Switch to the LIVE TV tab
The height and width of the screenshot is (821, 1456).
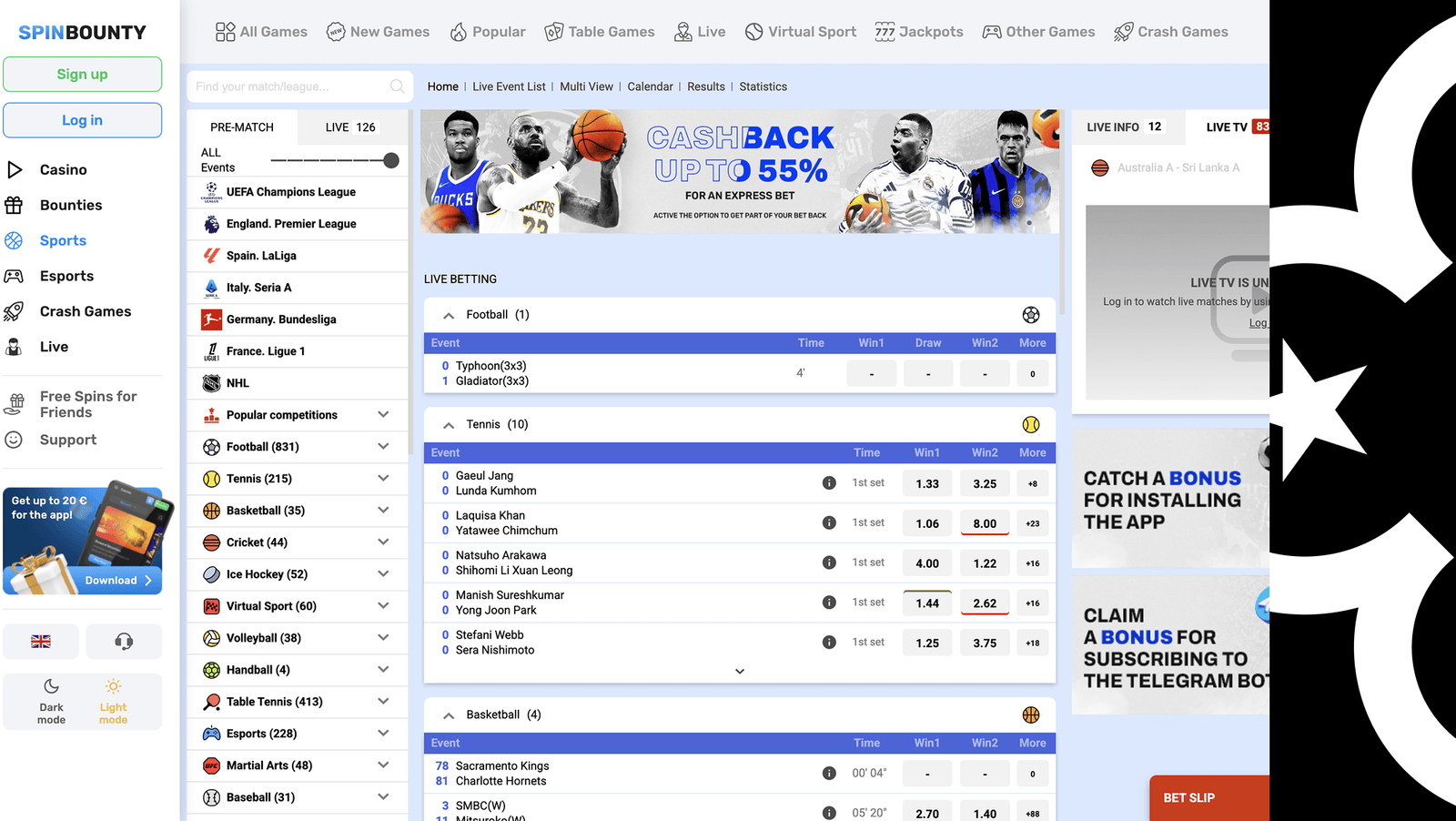tap(1227, 127)
